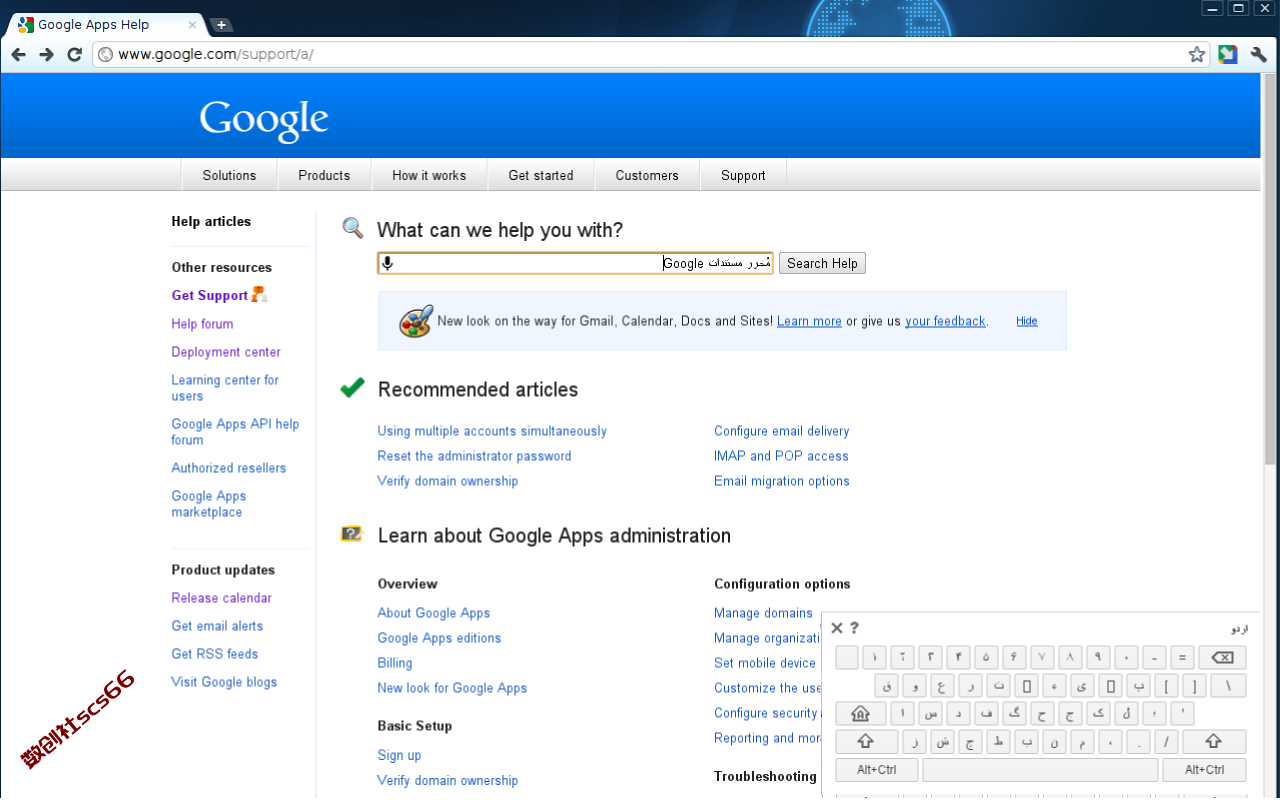Tap the minus sign key
1280x800 pixels.
click(1154, 657)
